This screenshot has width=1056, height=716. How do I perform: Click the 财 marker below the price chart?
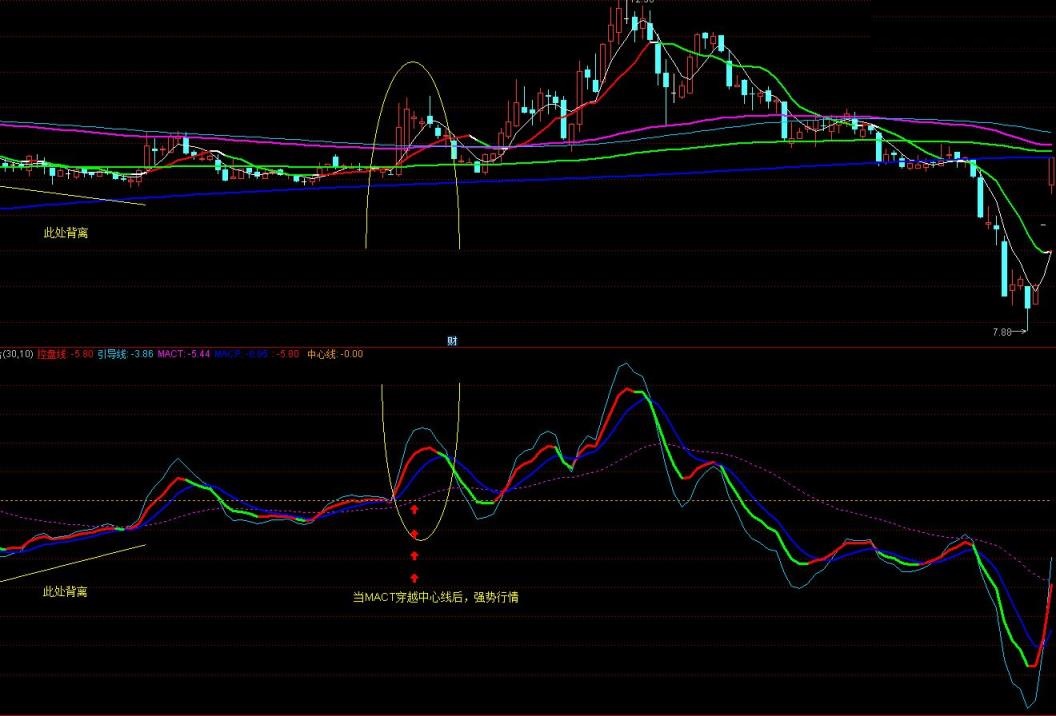[x=452, y=341]
